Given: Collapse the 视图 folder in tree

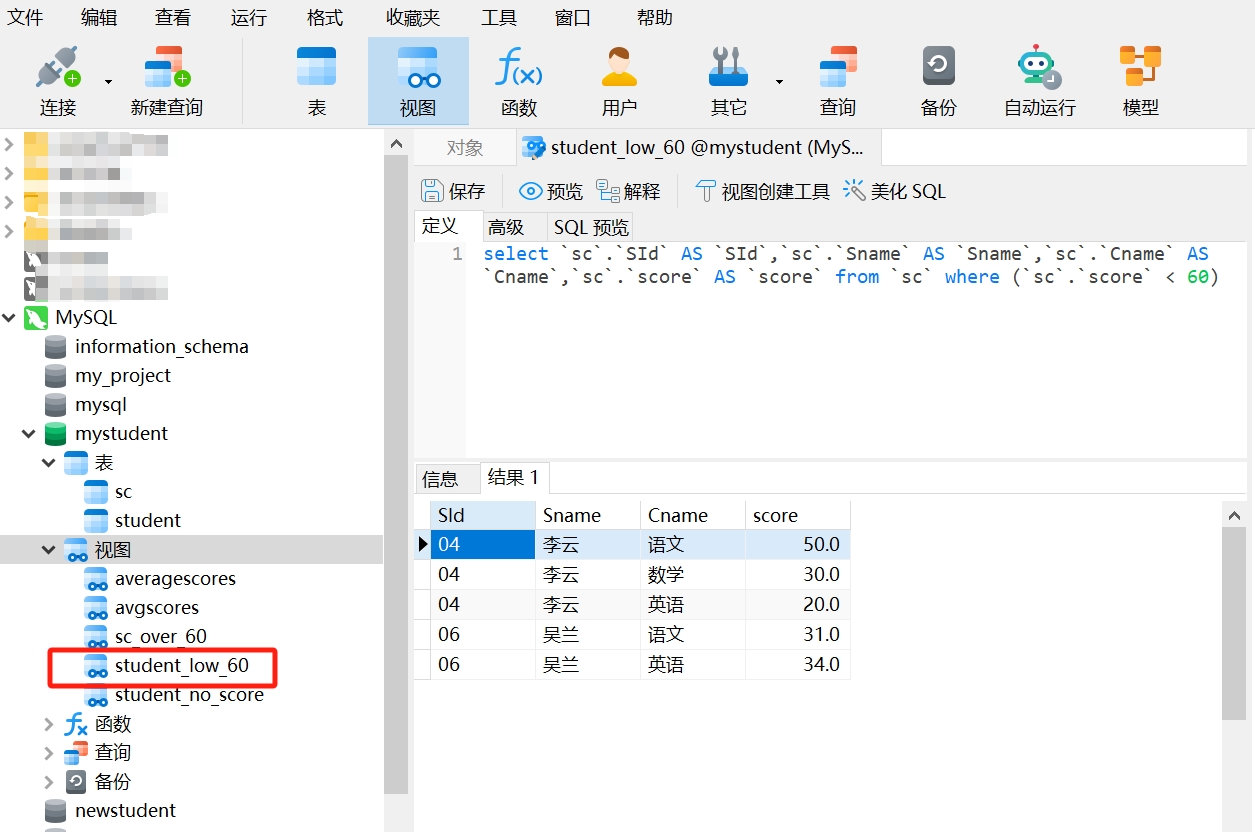Looking at the screenshot, I should pos(49,550).
